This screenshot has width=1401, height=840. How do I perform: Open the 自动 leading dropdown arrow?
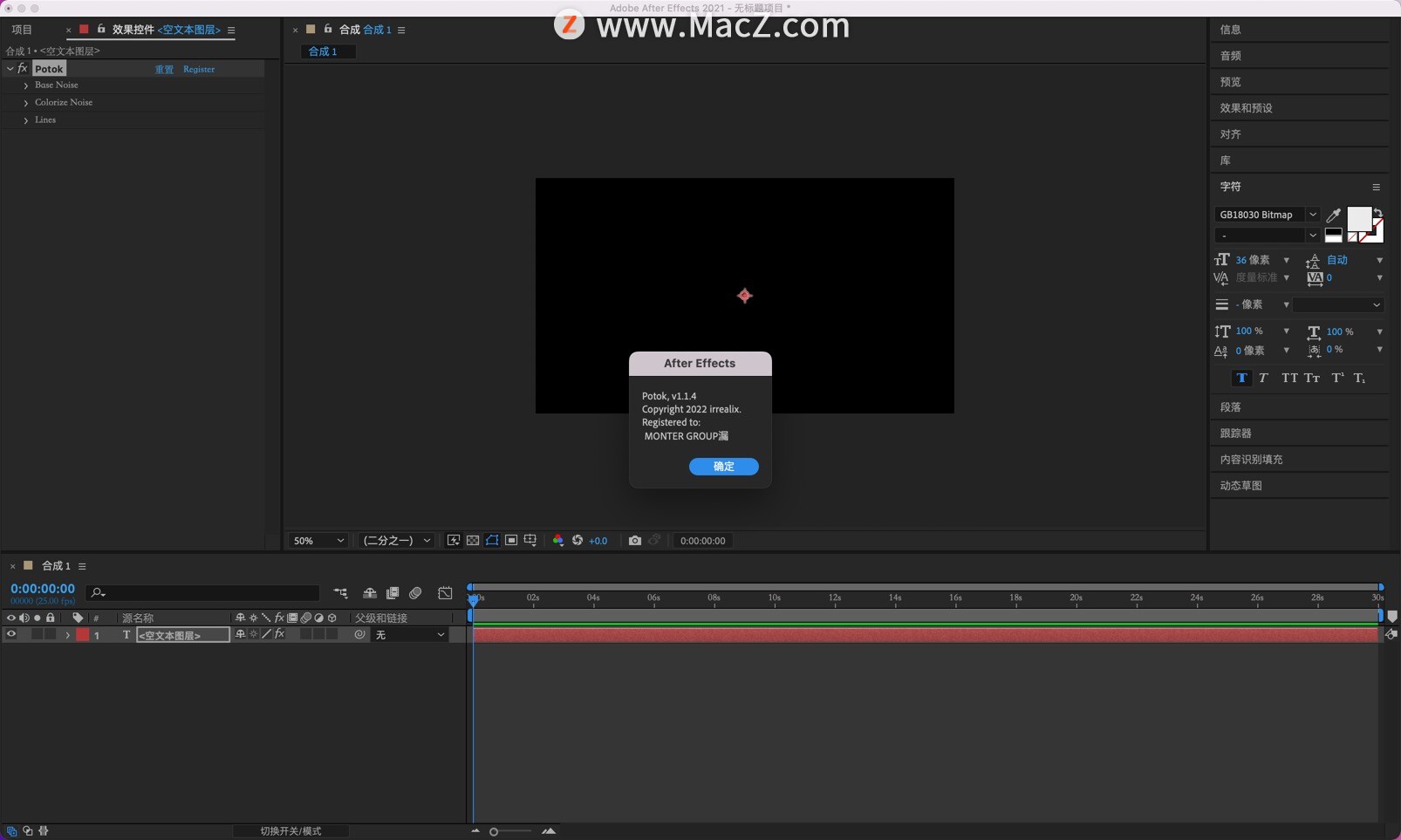(x=1379, y=260)
